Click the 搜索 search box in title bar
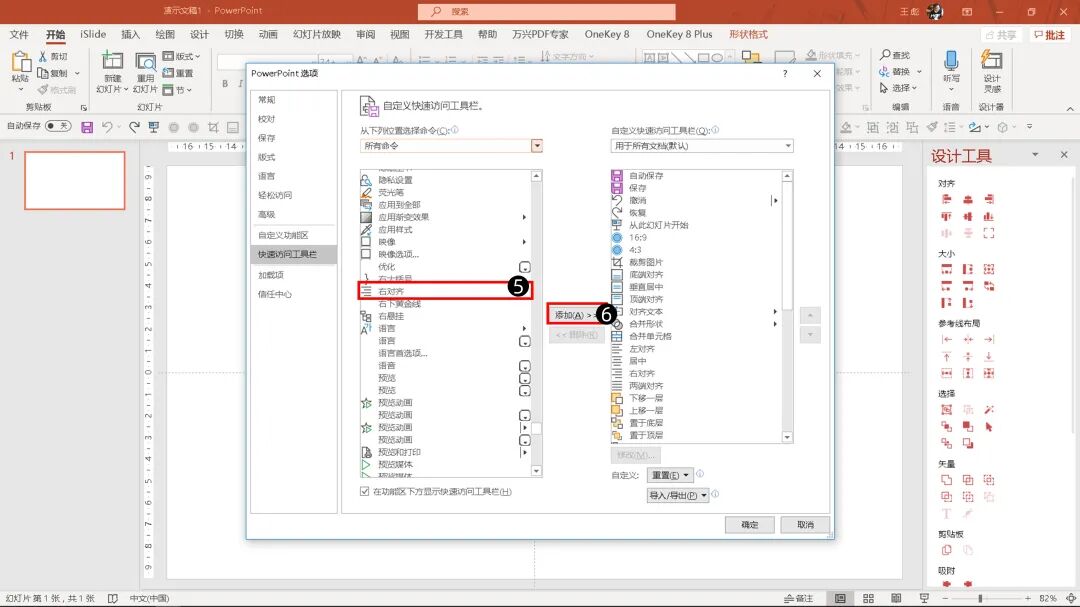Screen dimensions: 1080x607 546,12
